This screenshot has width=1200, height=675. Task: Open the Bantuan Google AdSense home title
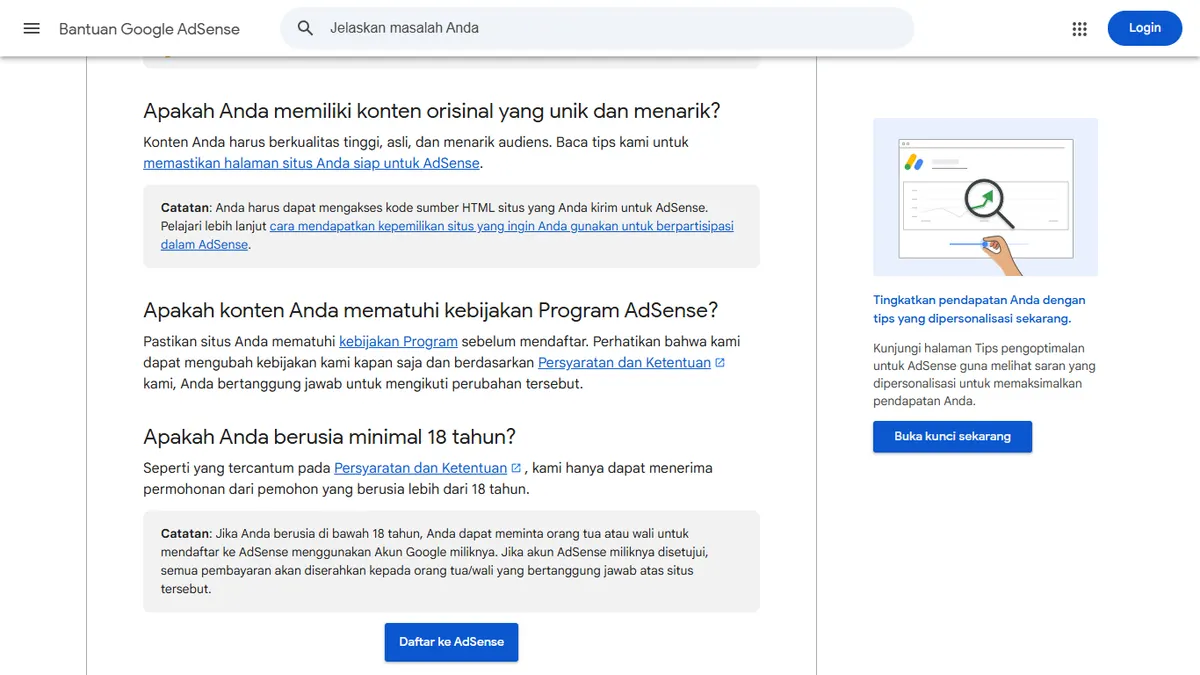point(149,29)
